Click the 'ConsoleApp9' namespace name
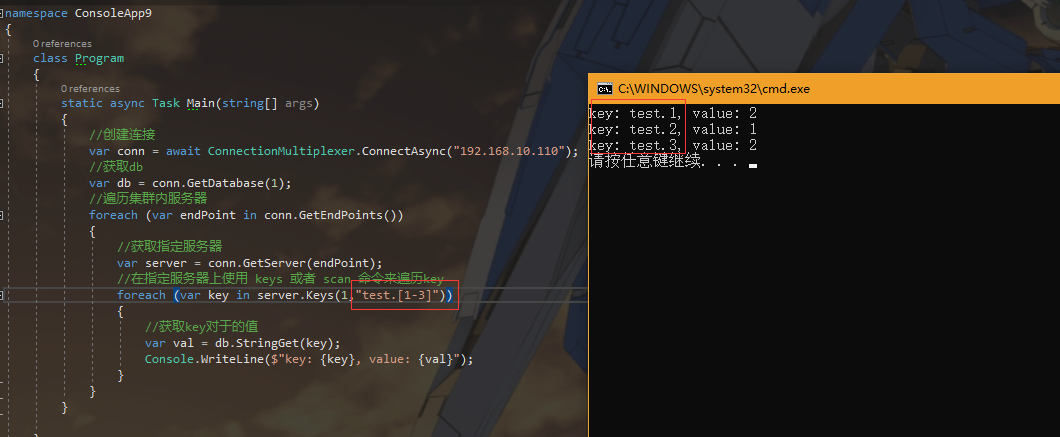 tap(113, 14)
